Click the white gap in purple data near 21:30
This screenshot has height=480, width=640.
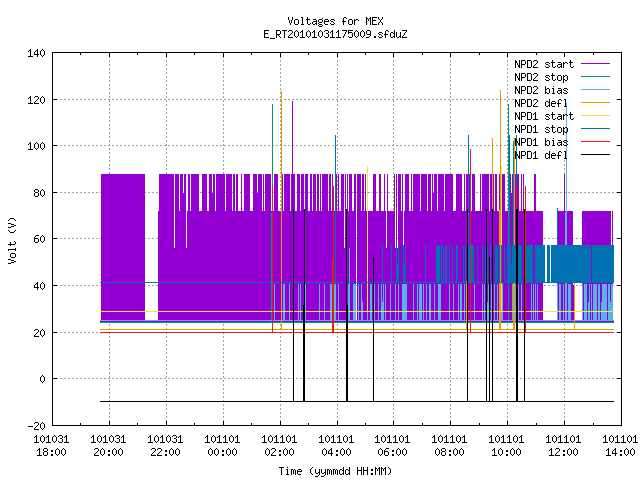(x=151, y=247)
